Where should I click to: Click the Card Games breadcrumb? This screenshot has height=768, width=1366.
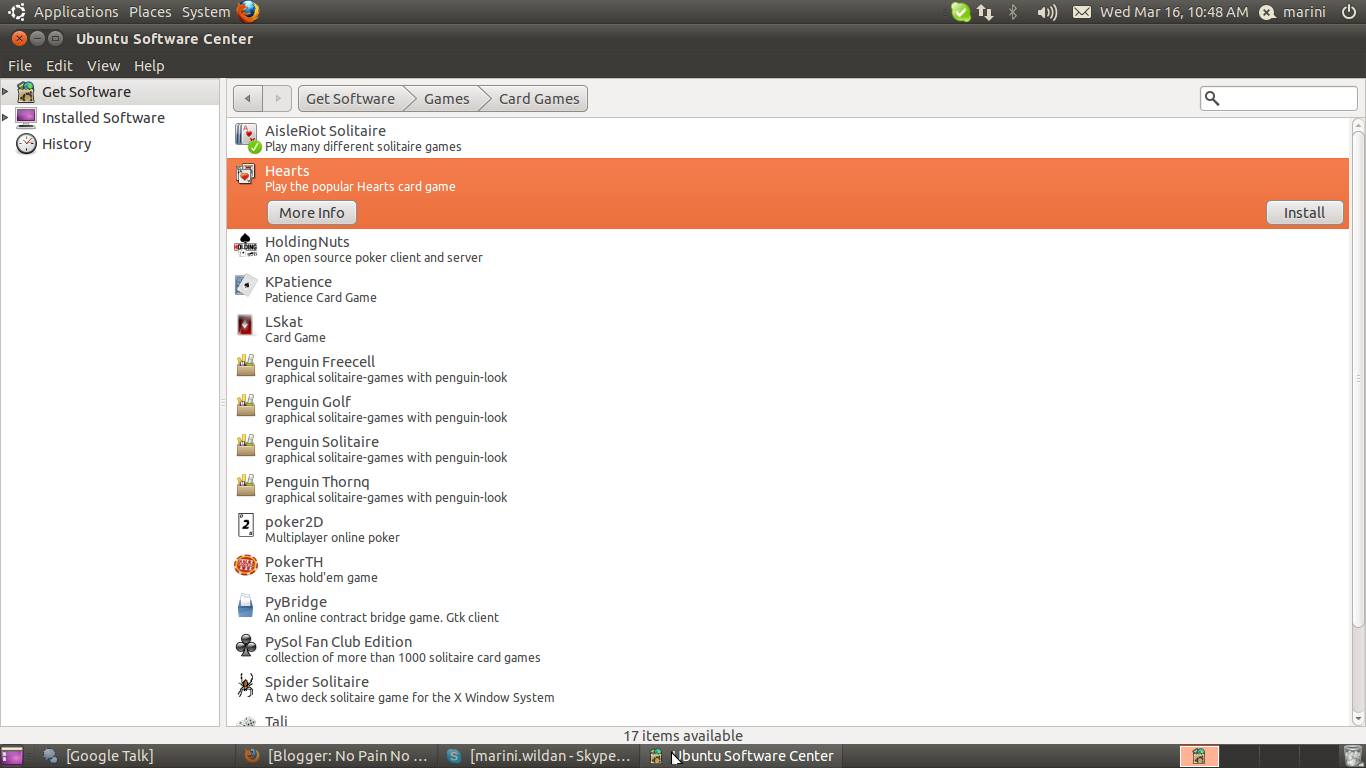click(x=538, y=98)
